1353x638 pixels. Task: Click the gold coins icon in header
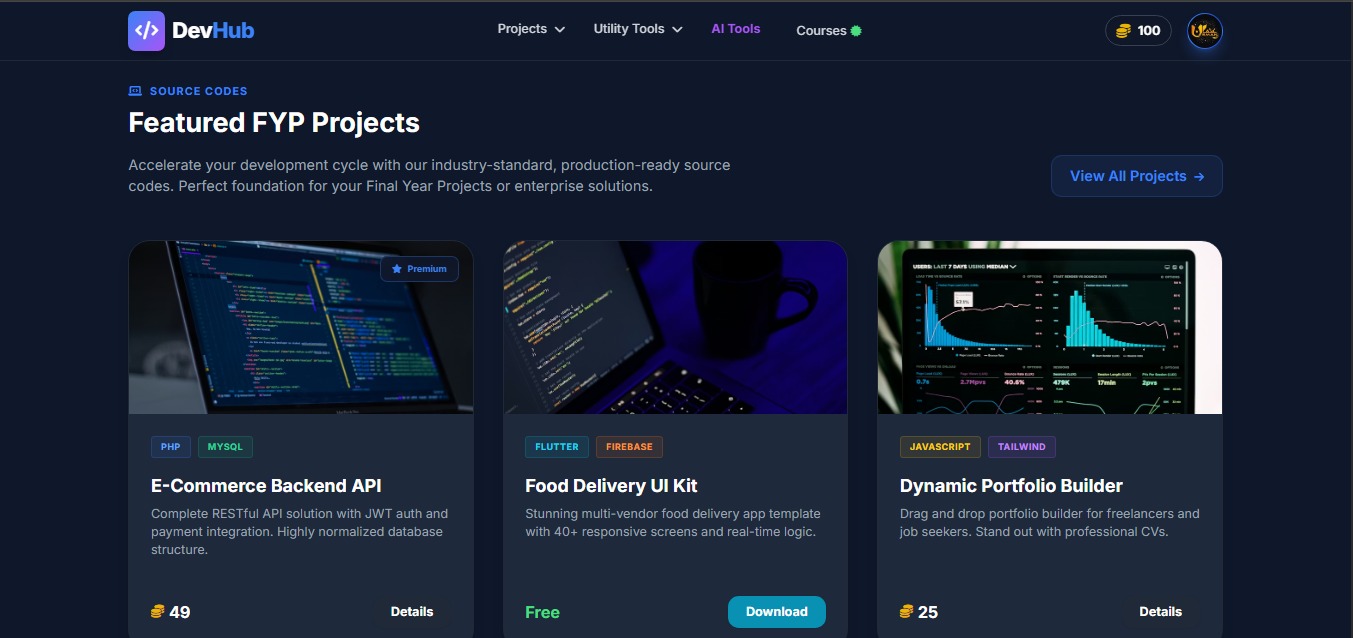(x=1123, y=31)
